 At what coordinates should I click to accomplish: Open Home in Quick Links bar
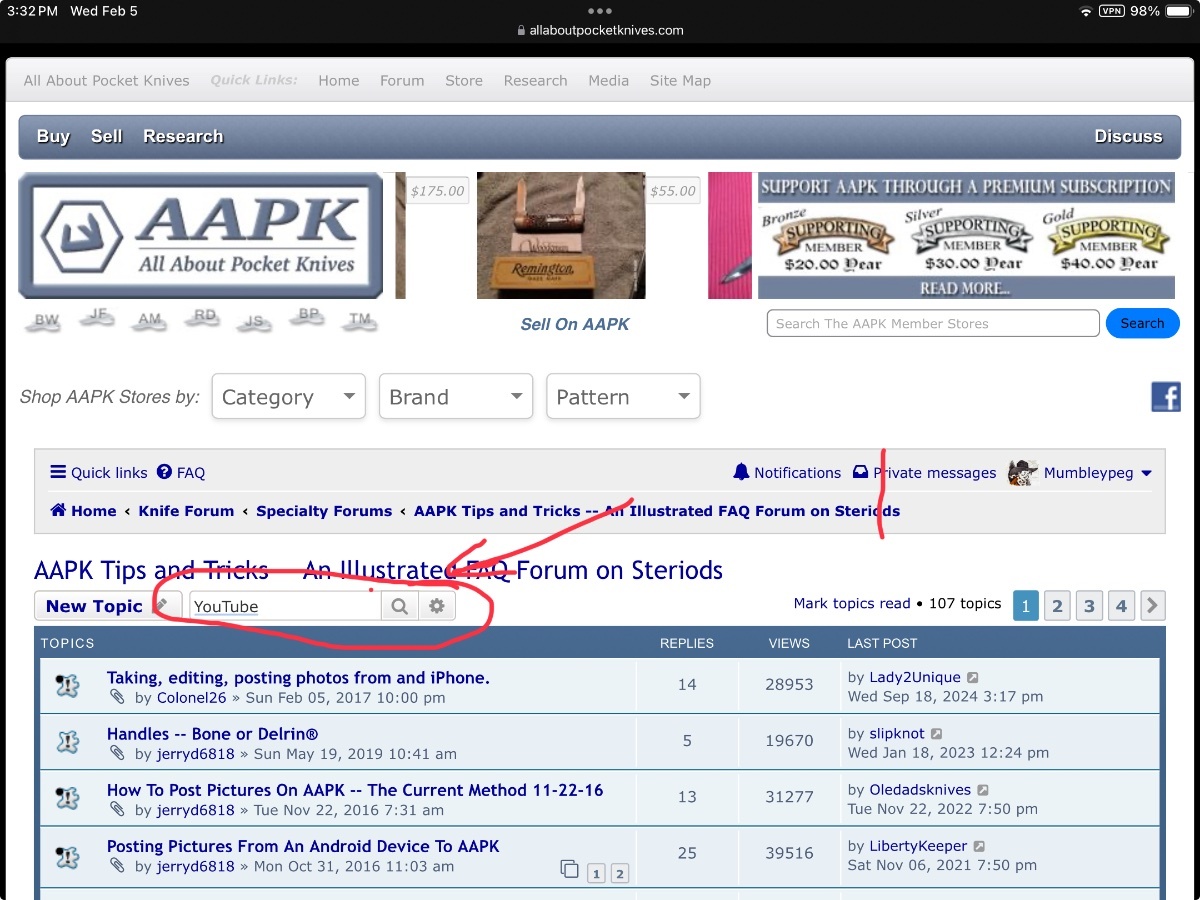click(x=339, y=81)
